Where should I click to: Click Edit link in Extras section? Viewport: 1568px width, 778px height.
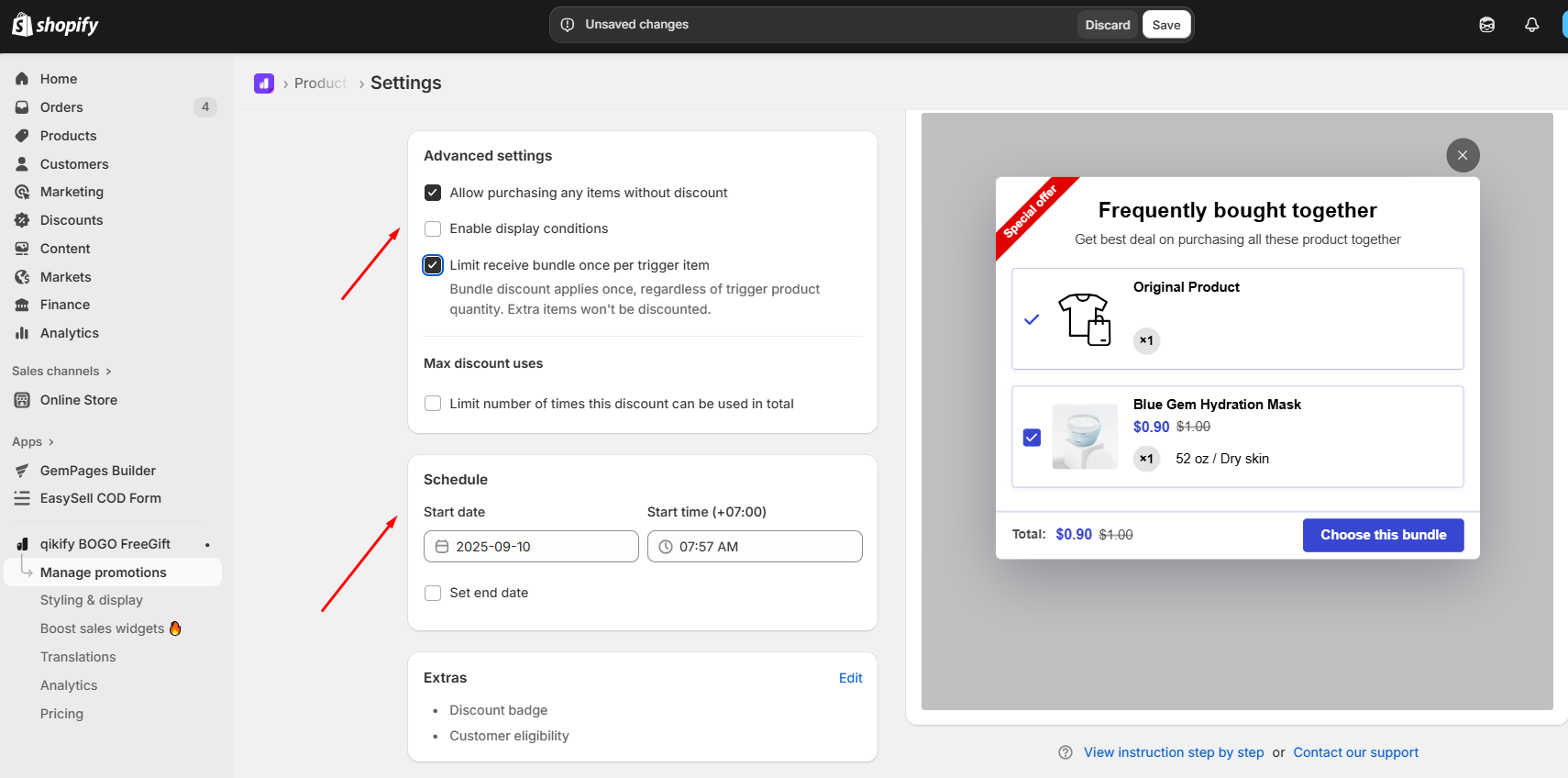click(850, 678)
